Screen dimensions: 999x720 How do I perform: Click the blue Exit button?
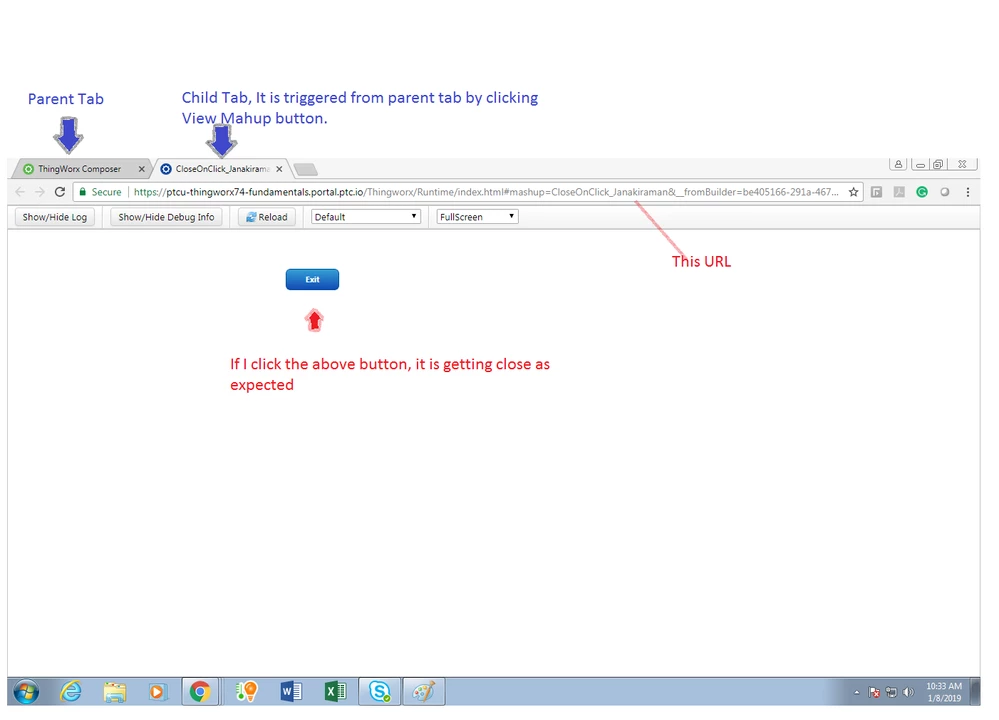[312, 279]
